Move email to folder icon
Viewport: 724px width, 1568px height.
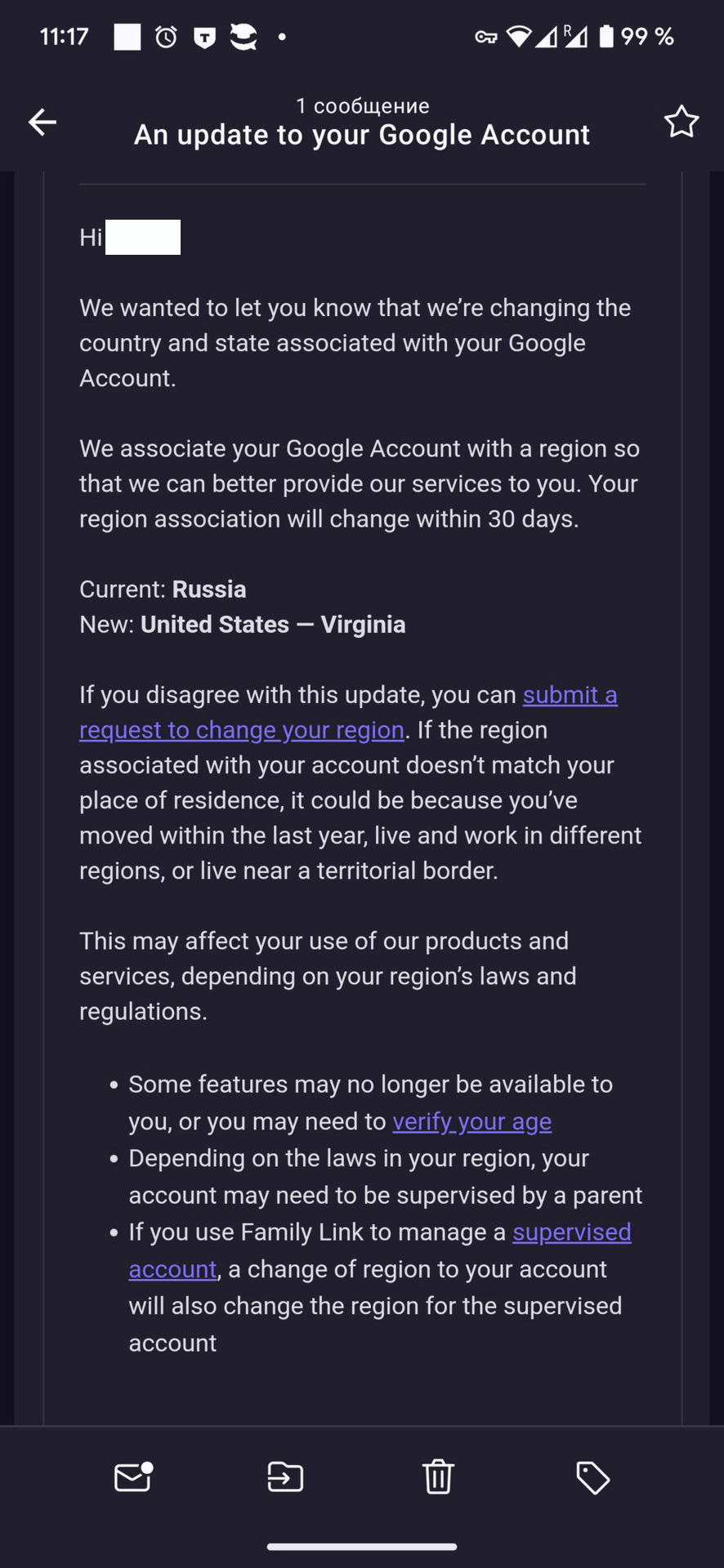pyautogui.click(x=285, y=1477)
